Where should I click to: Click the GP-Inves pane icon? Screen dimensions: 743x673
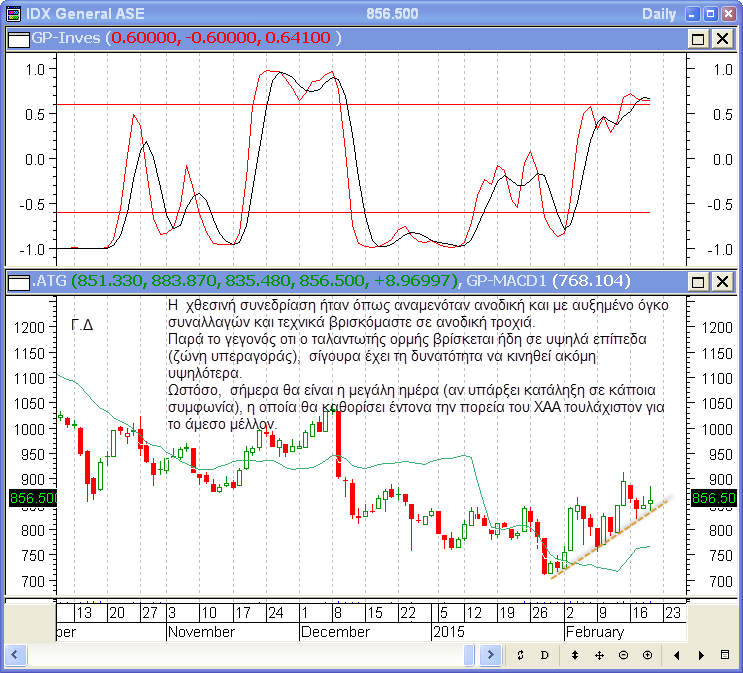(19, 39)
